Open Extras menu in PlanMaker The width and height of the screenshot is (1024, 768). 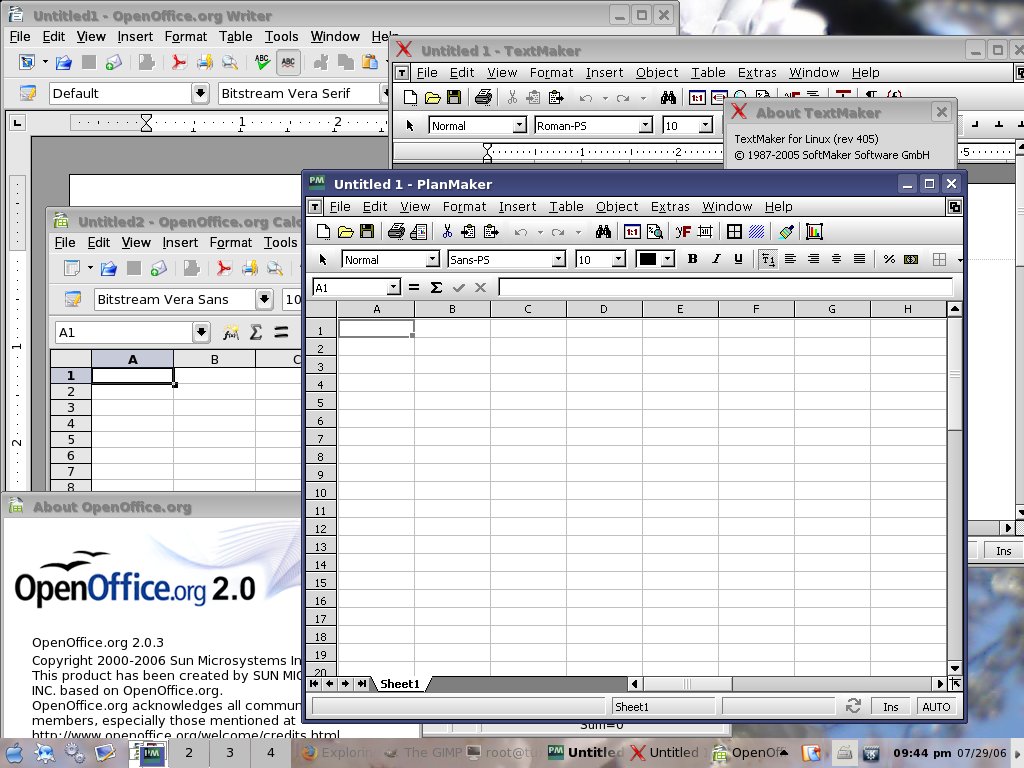670,206
